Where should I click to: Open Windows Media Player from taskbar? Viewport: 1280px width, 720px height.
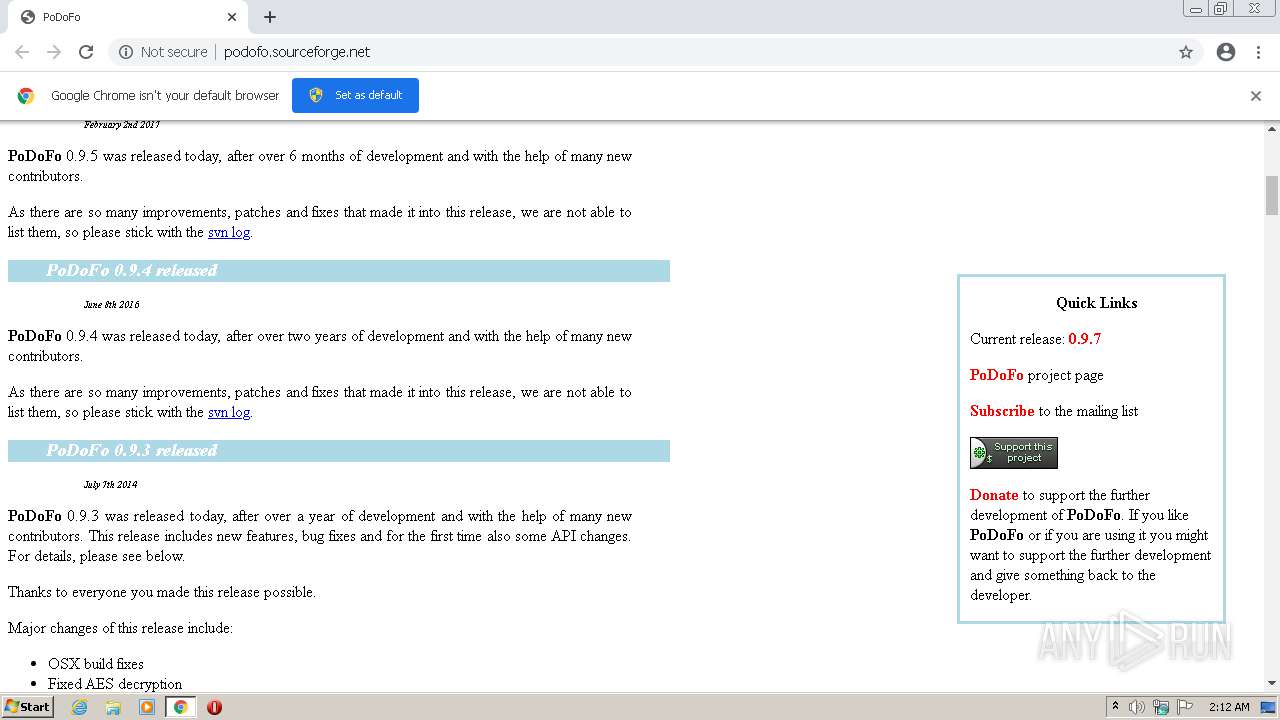pos(147,707)
